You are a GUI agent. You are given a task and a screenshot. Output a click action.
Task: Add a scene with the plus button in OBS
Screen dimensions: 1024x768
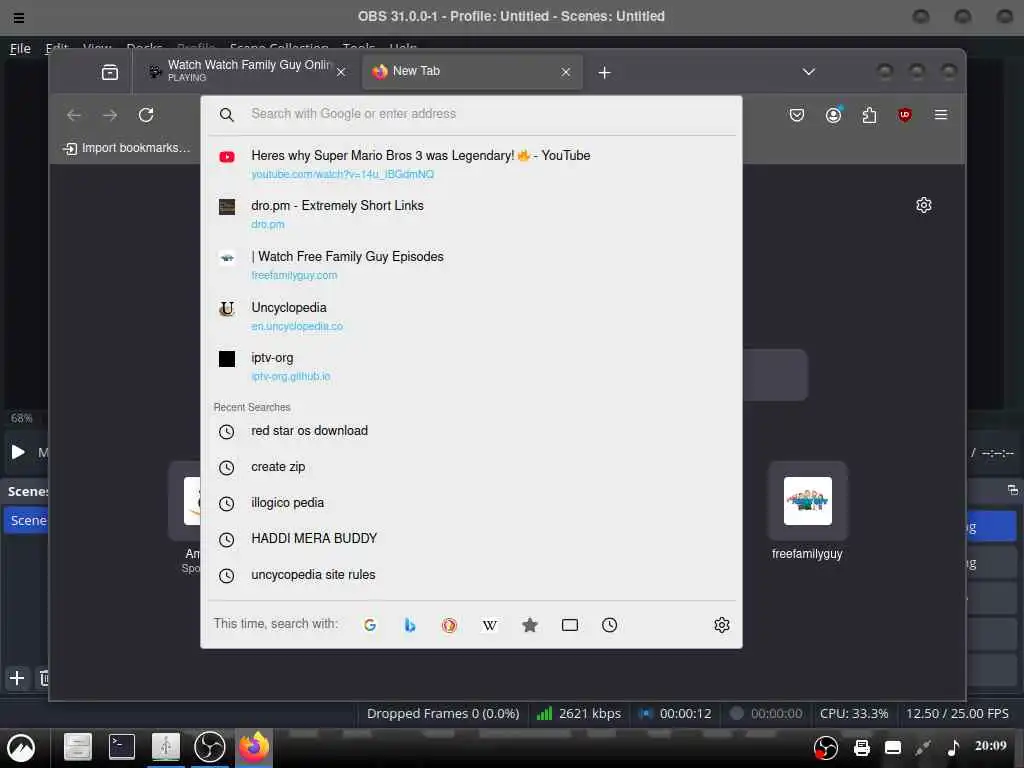[17, 678]
